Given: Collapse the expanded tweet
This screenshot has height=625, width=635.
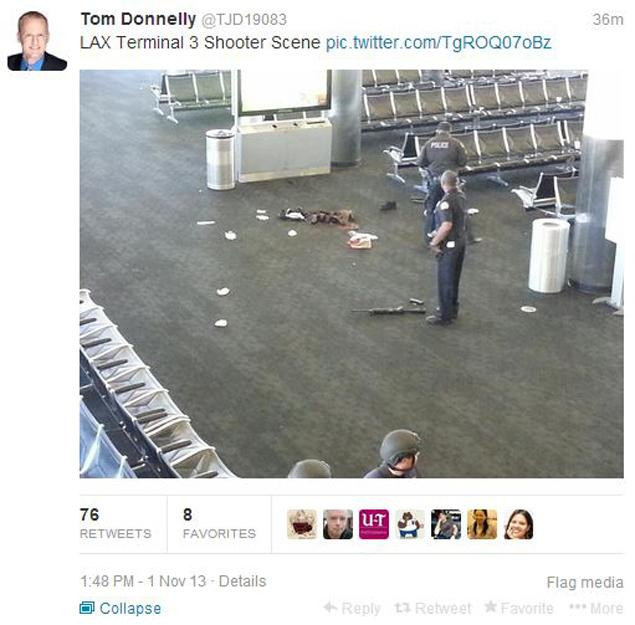Looking at the screenshot, I should click(120, 608).
